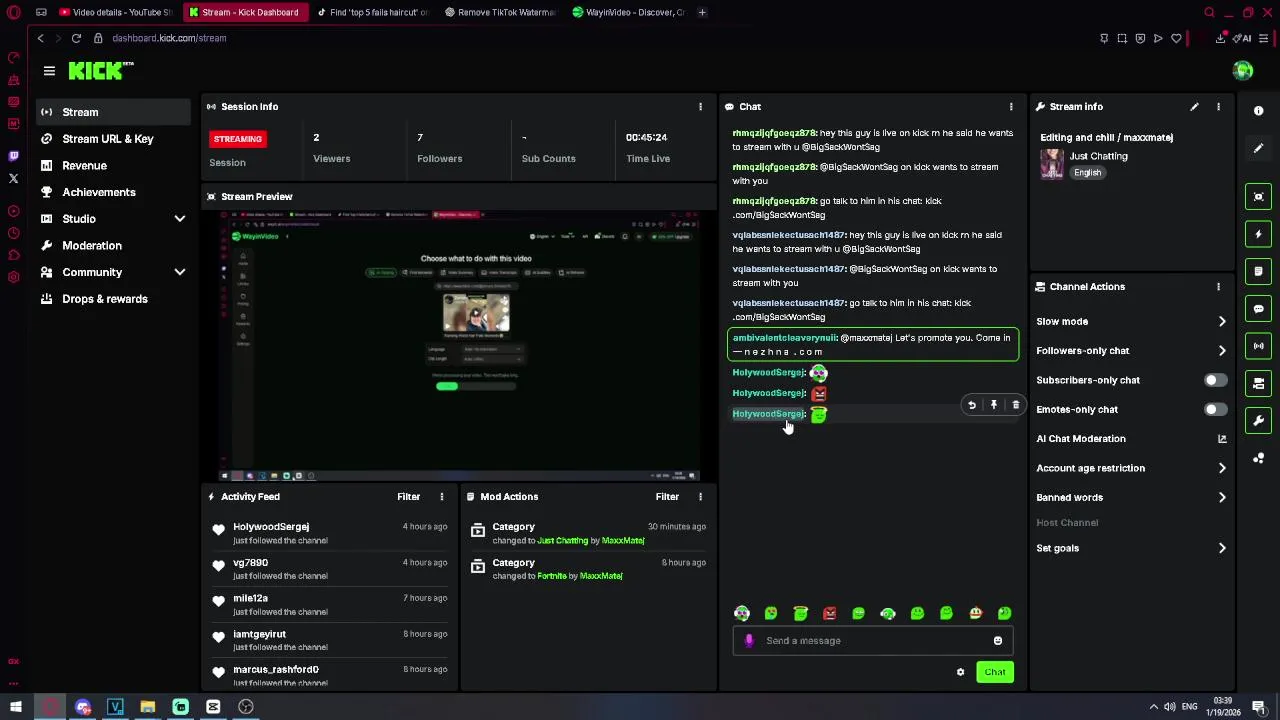The width and height of the screenshot is (1280, 720).
Task: Click taskbar volume icon
Action: click(x=1170, y=707)
